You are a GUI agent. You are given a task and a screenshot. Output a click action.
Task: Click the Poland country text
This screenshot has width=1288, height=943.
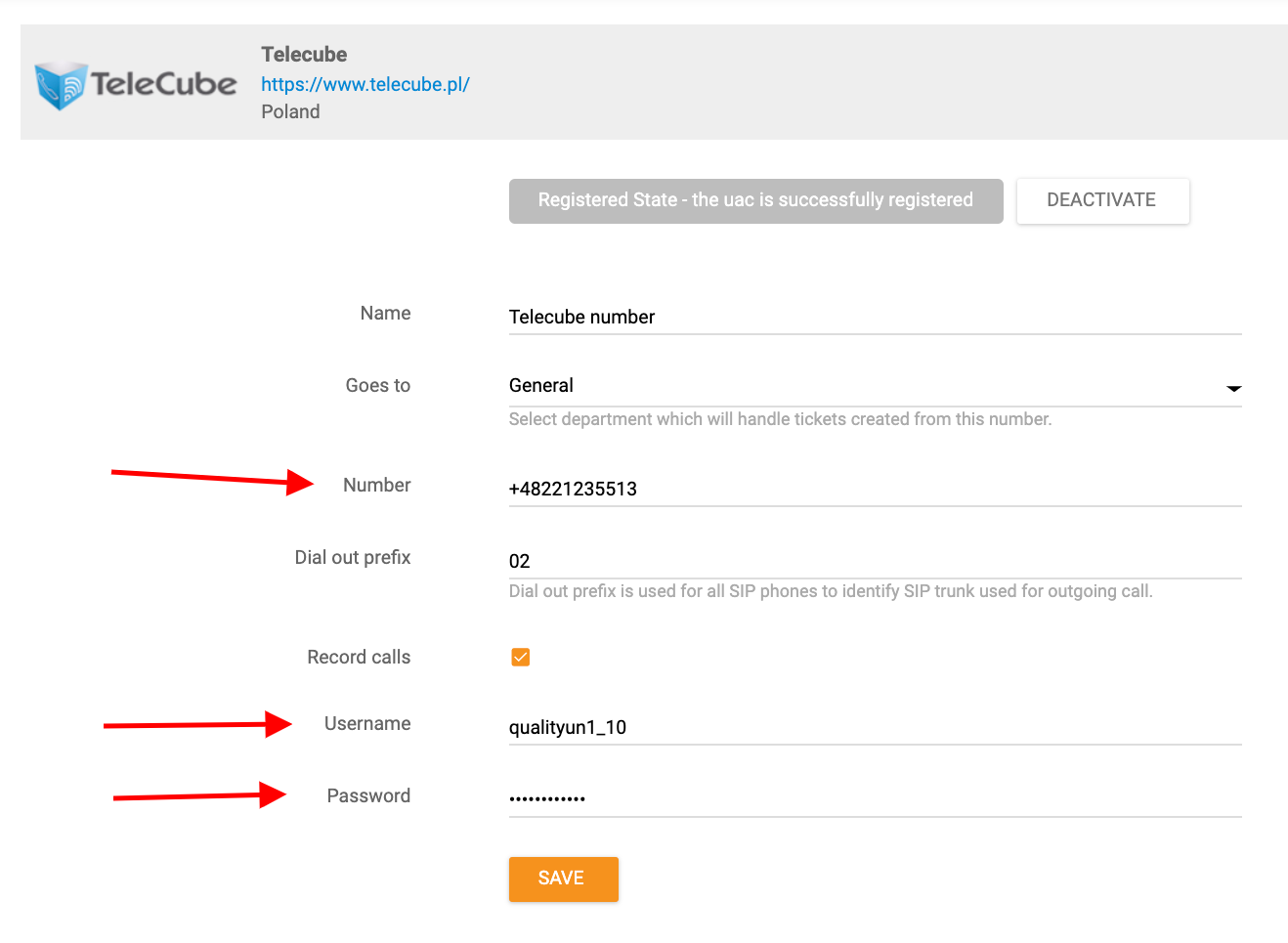[x=290, y=112]
